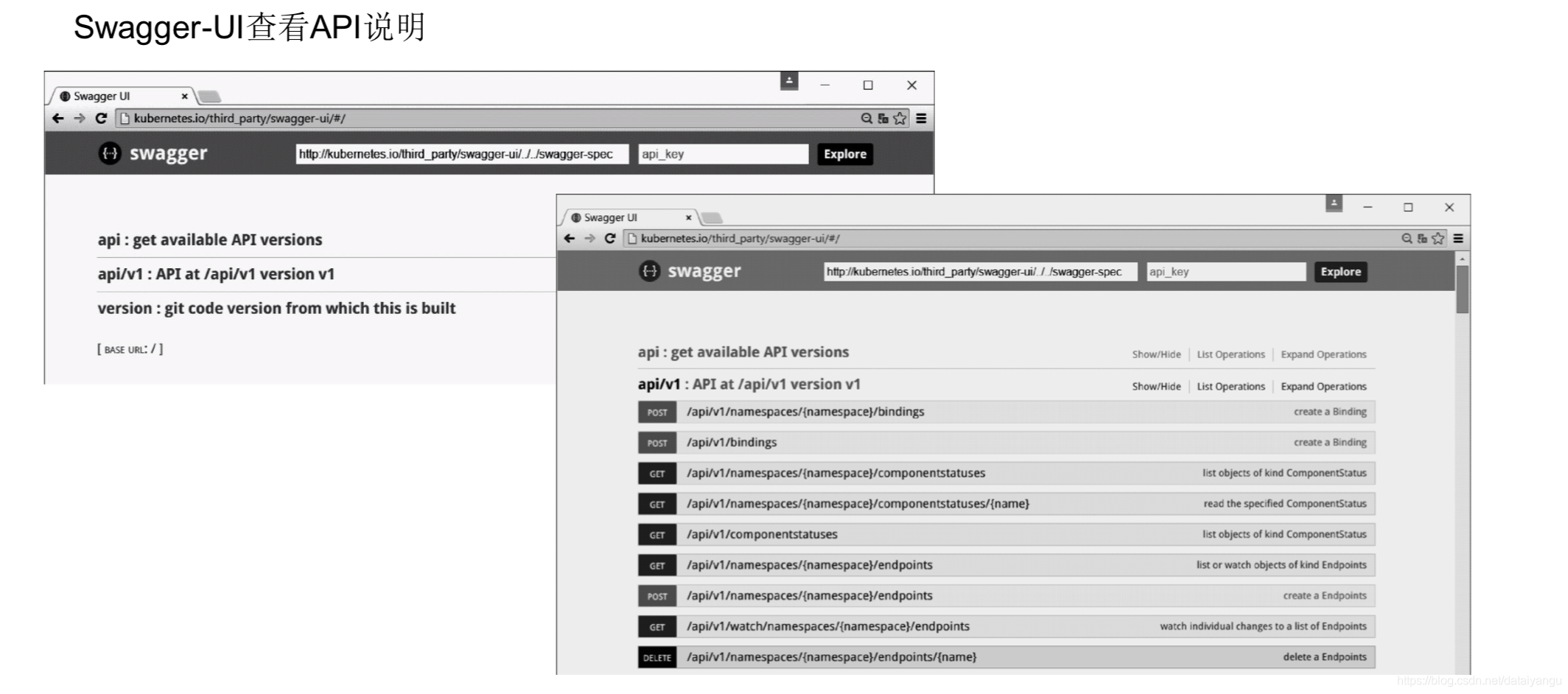Click address bar URL in front window
Viewport: 1568px width, 694px height.
(740, 239)
